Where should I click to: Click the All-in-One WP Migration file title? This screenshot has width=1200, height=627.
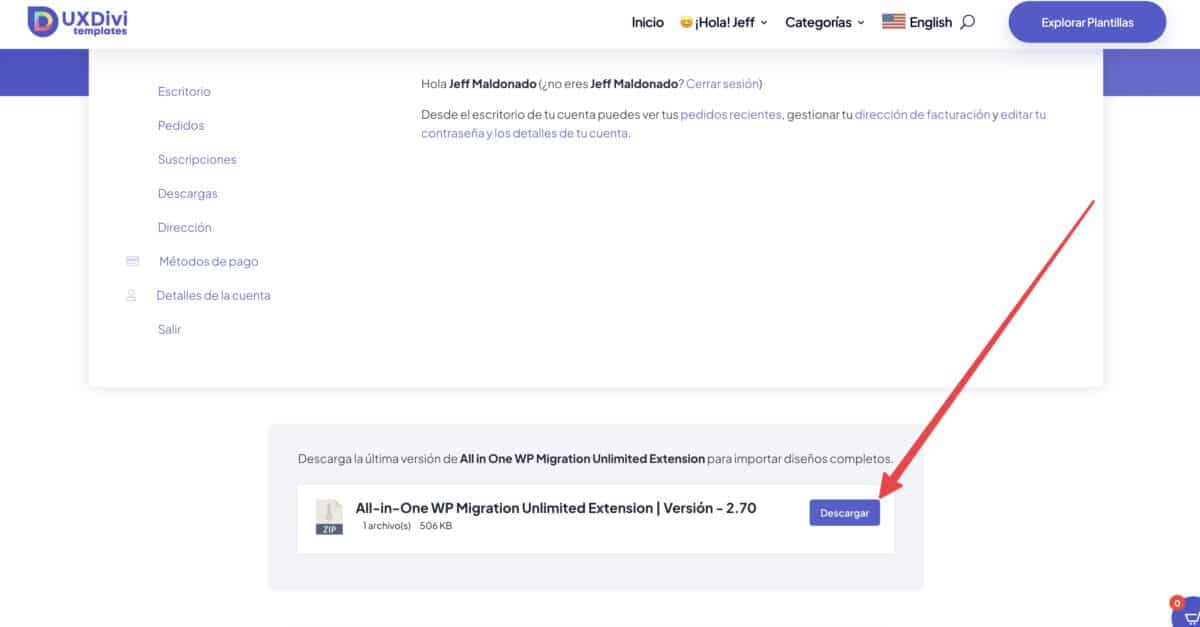click(x=556, y=508)
